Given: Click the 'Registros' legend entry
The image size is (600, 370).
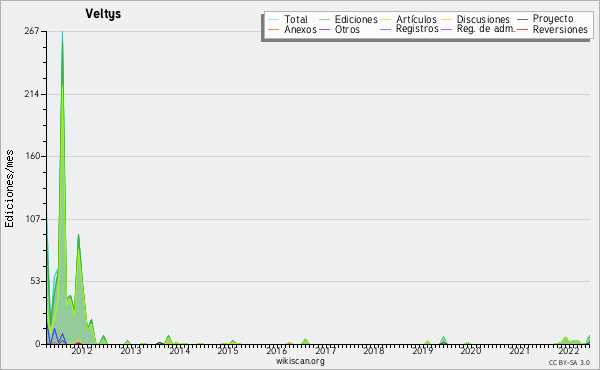Looking at the screenshot, I should point(417,29).
